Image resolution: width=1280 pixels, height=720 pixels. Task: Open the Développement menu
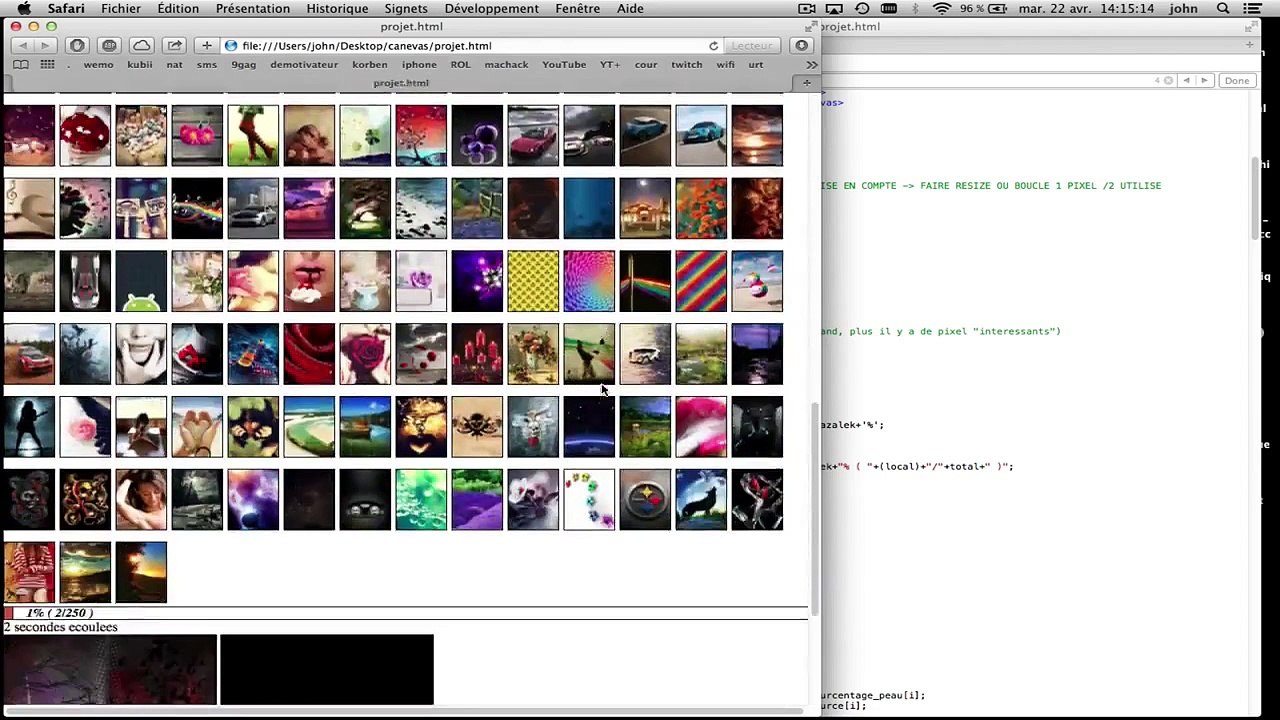tap(492, 9)
